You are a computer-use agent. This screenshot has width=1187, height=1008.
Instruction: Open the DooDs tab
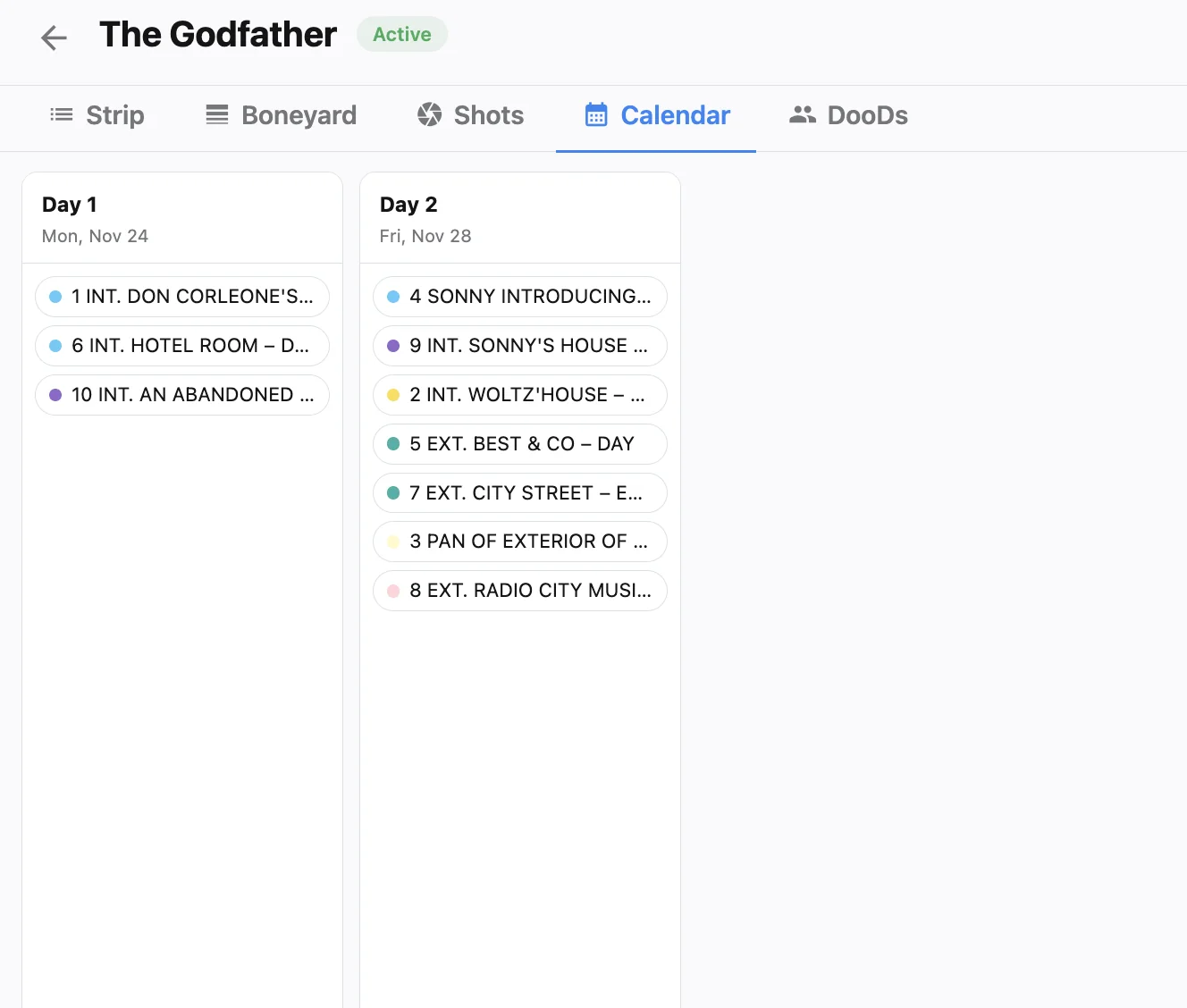(848, 115)
